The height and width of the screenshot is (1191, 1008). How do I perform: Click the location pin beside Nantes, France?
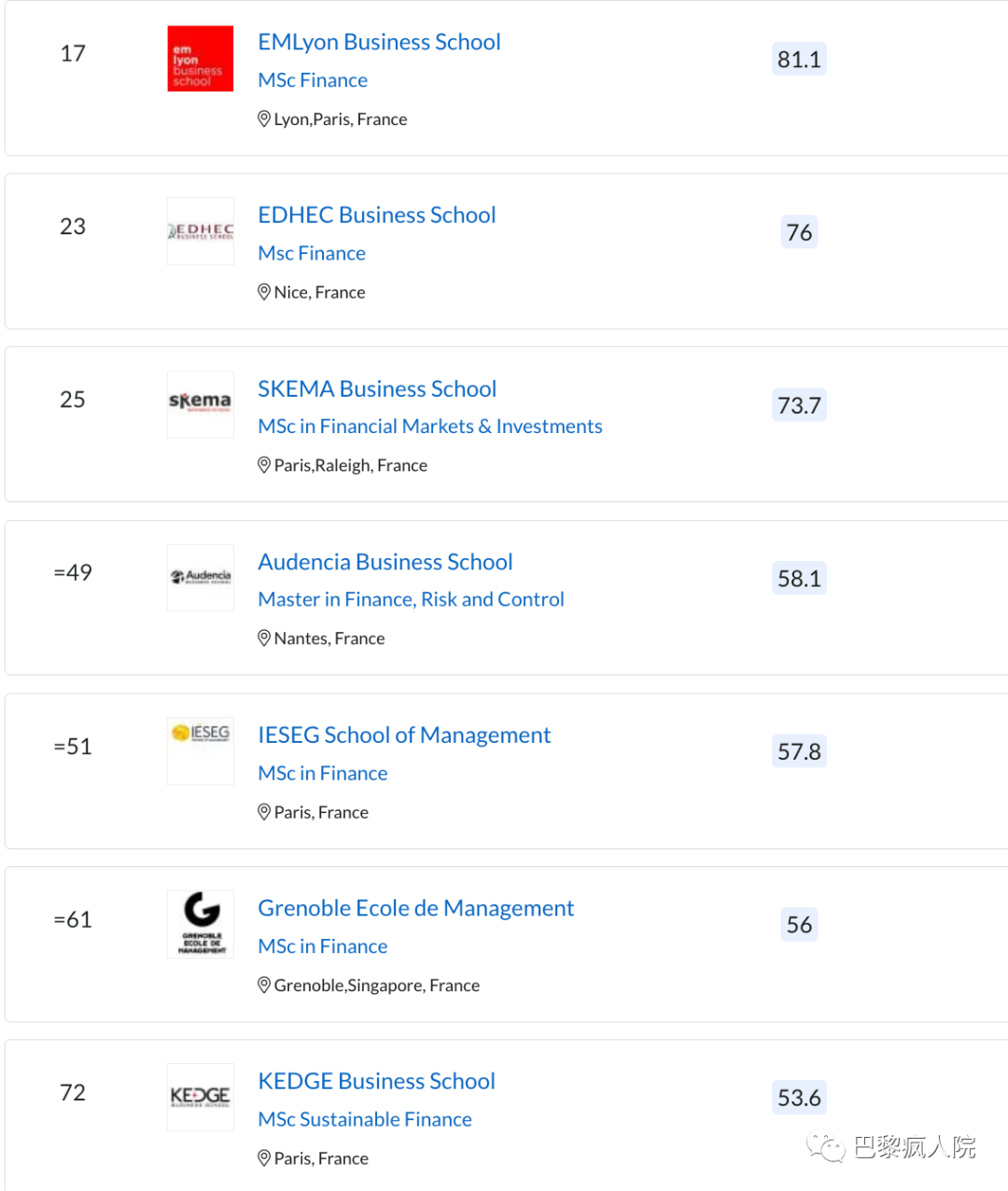pos(264,638)
